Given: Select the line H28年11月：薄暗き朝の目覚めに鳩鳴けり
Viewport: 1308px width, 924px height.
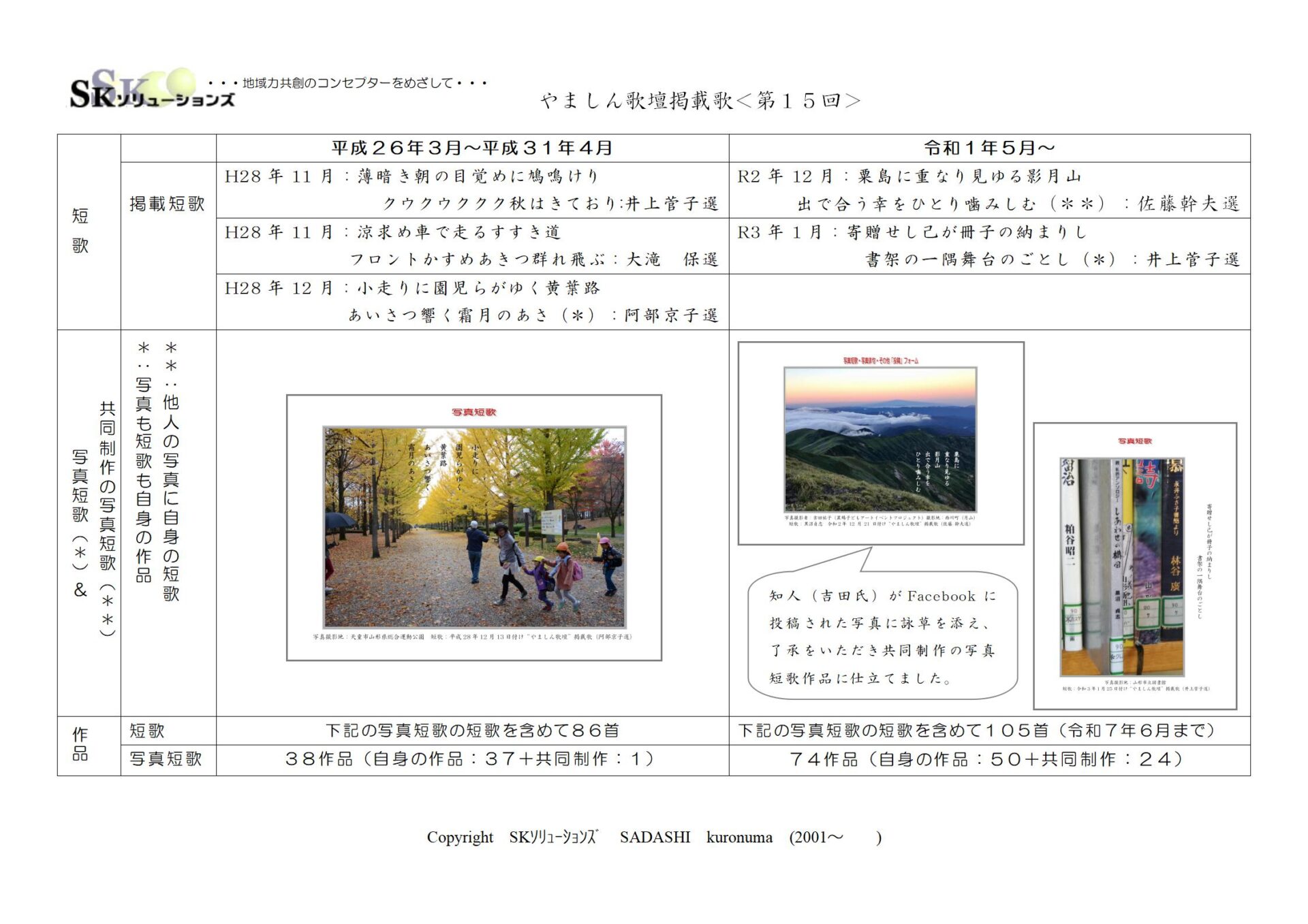Looking at the screenshot, I should 412,176.
